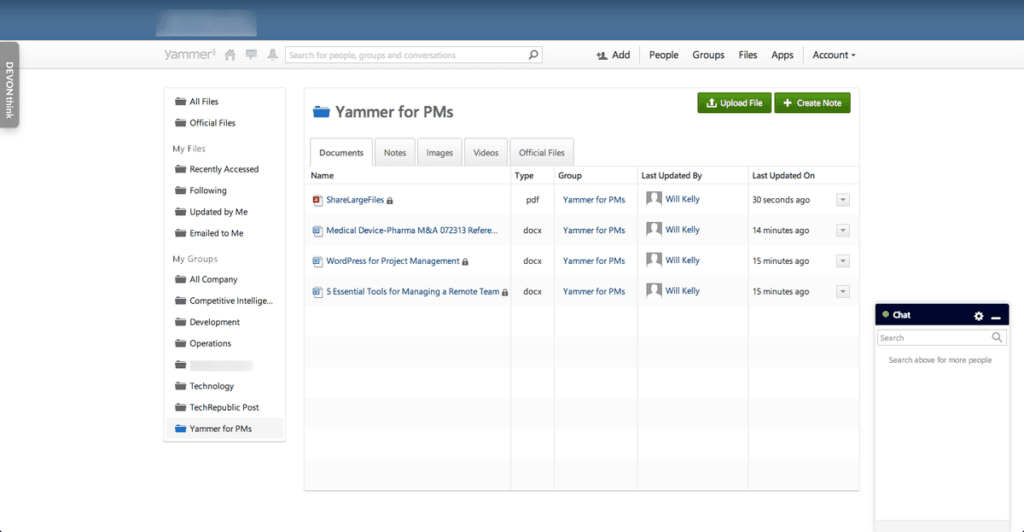Open chat settings gear
The width and height of the screenshot is (1024, 532).
978,315
